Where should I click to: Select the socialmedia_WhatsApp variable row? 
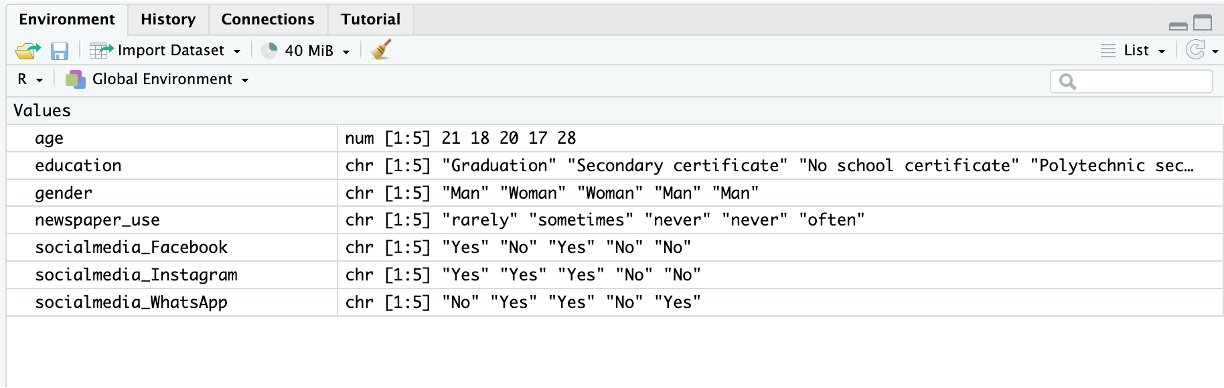tap(615, 301)
